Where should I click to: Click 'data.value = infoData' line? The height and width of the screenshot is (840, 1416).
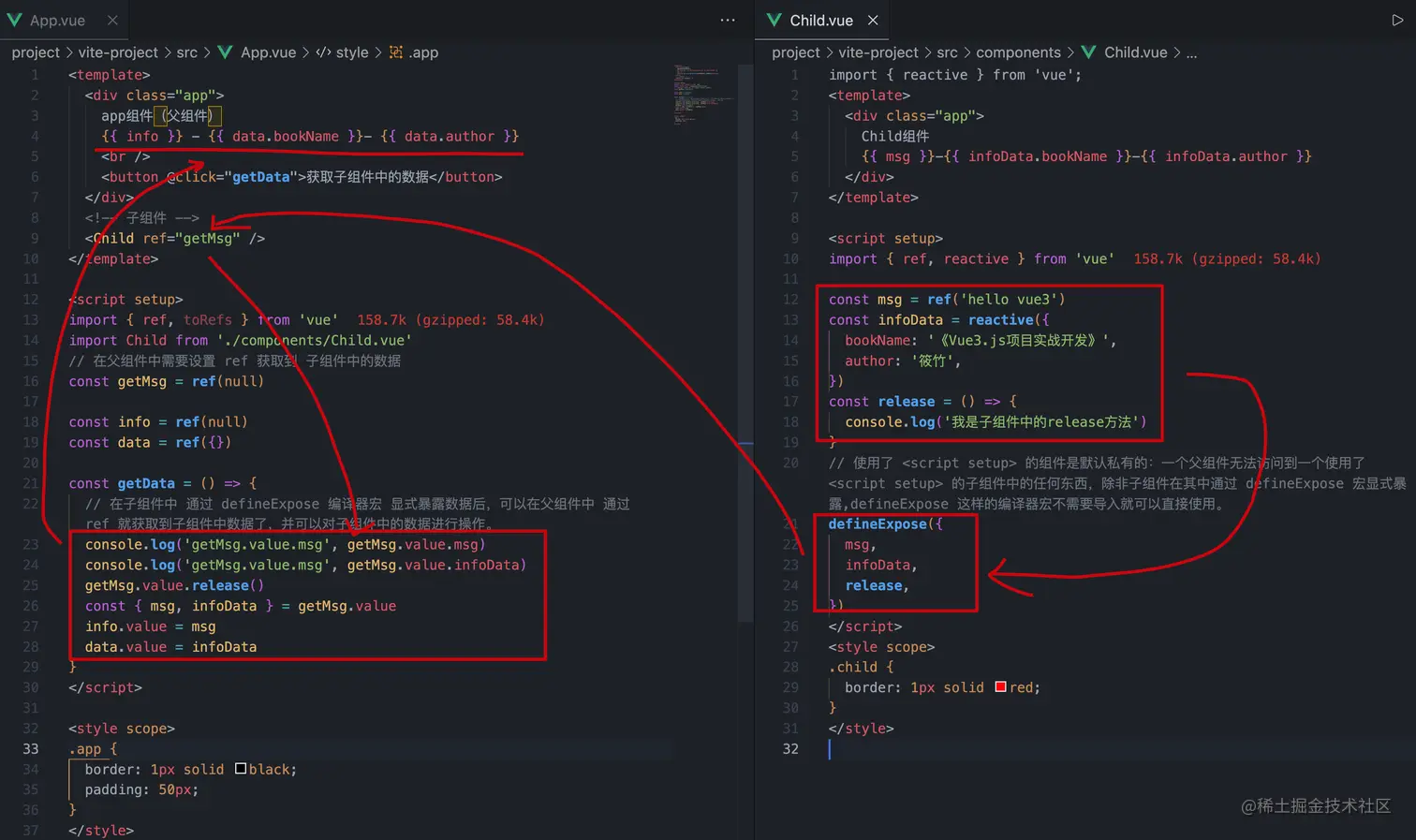[x=170, y=646]
